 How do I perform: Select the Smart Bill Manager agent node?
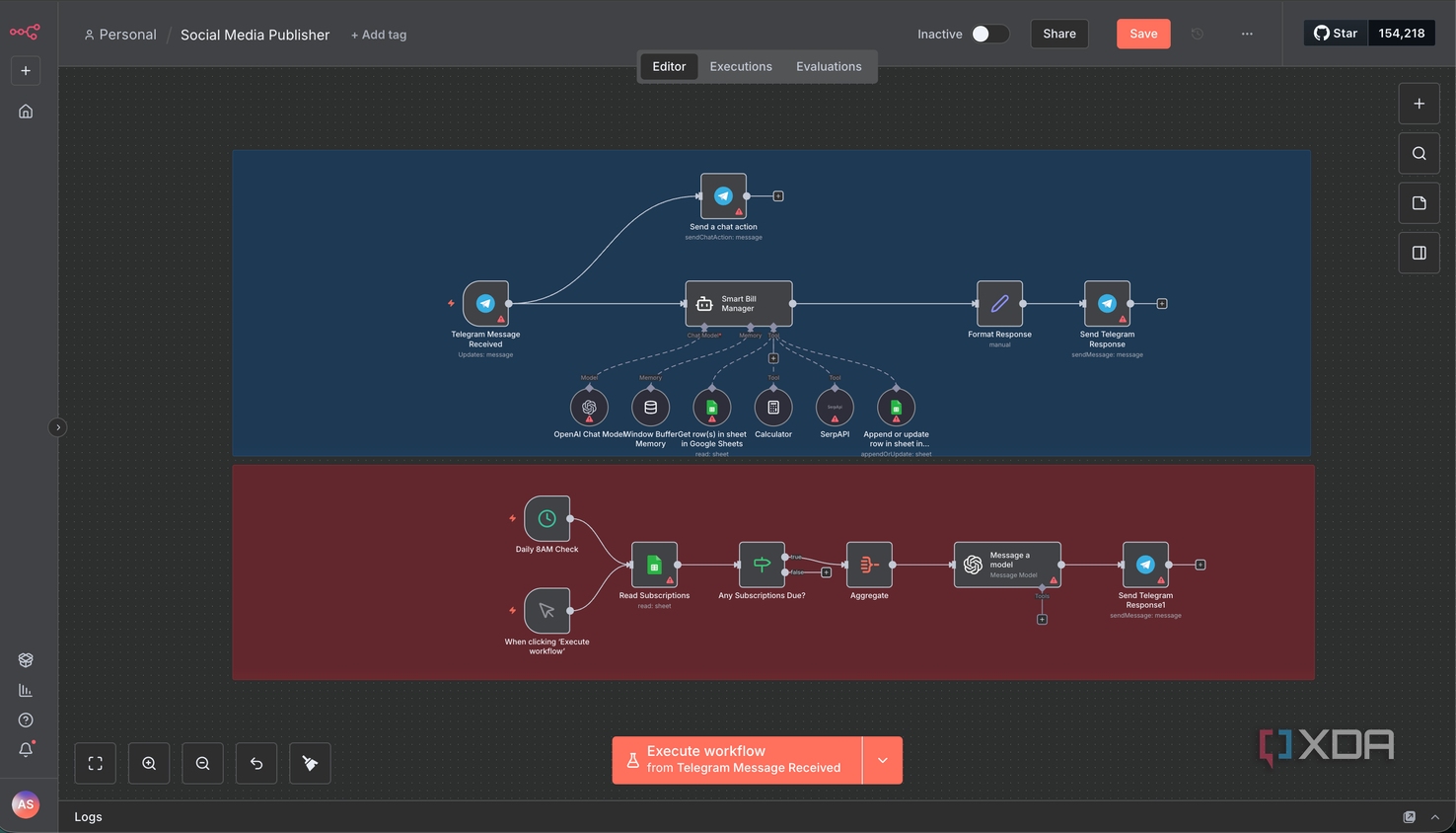[739, 304]
